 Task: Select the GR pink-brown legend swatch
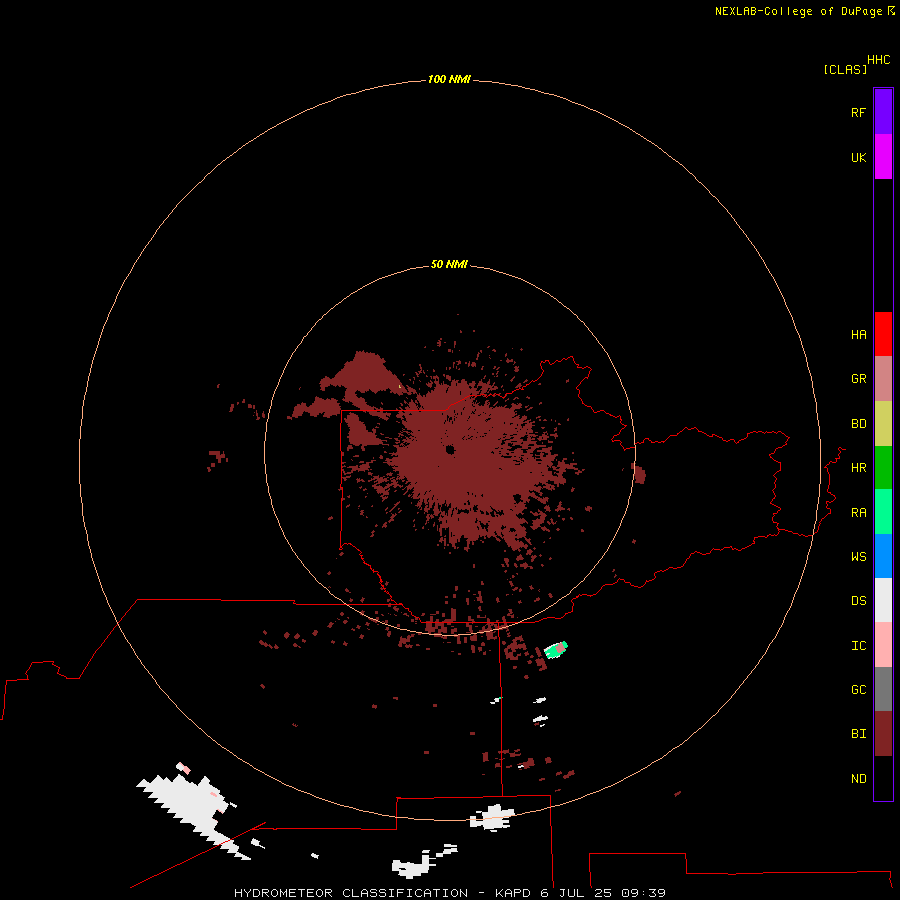click(x=883, y=379)
